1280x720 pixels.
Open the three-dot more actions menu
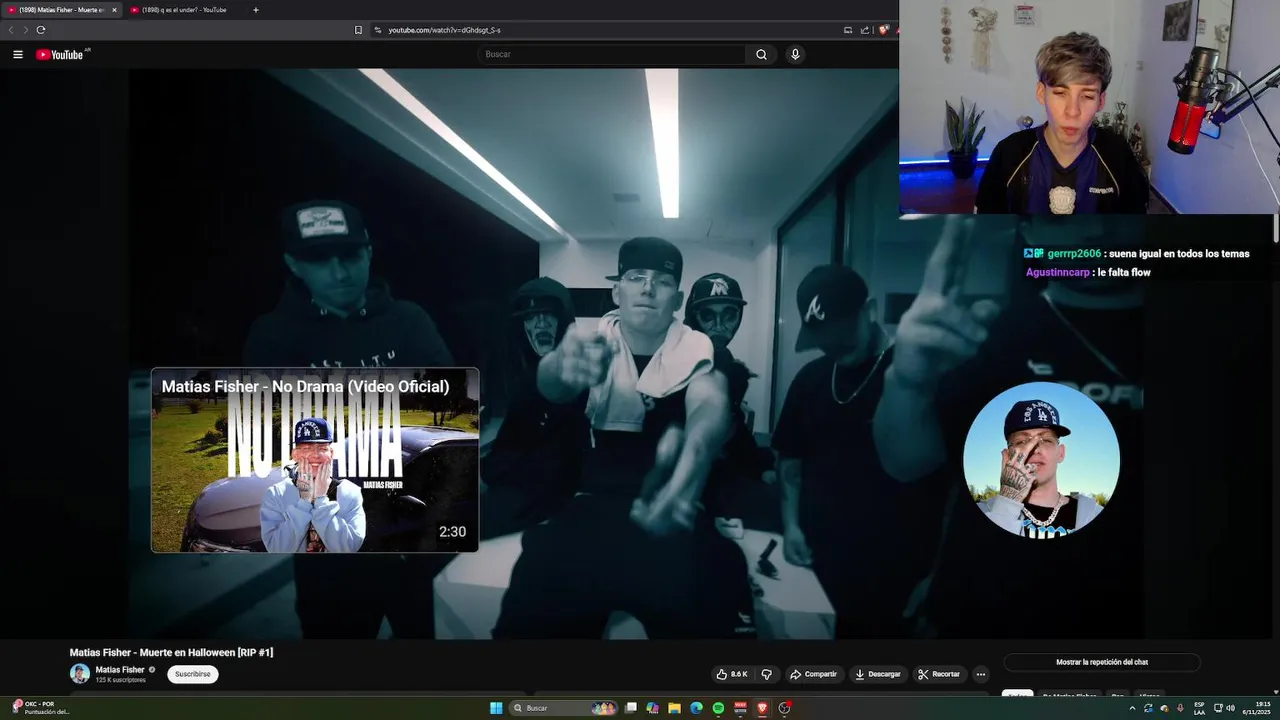[980, 674]
